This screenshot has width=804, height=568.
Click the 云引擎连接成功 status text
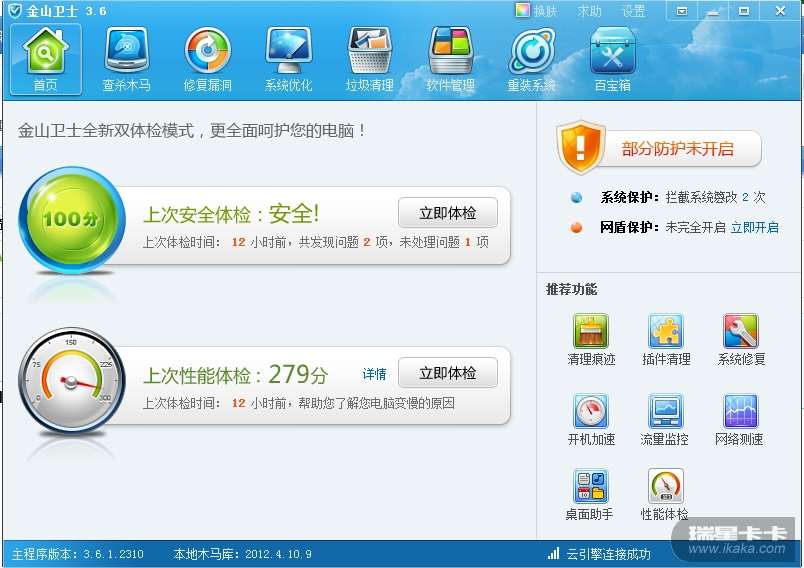pyautogui.click(x=608, y=554)
